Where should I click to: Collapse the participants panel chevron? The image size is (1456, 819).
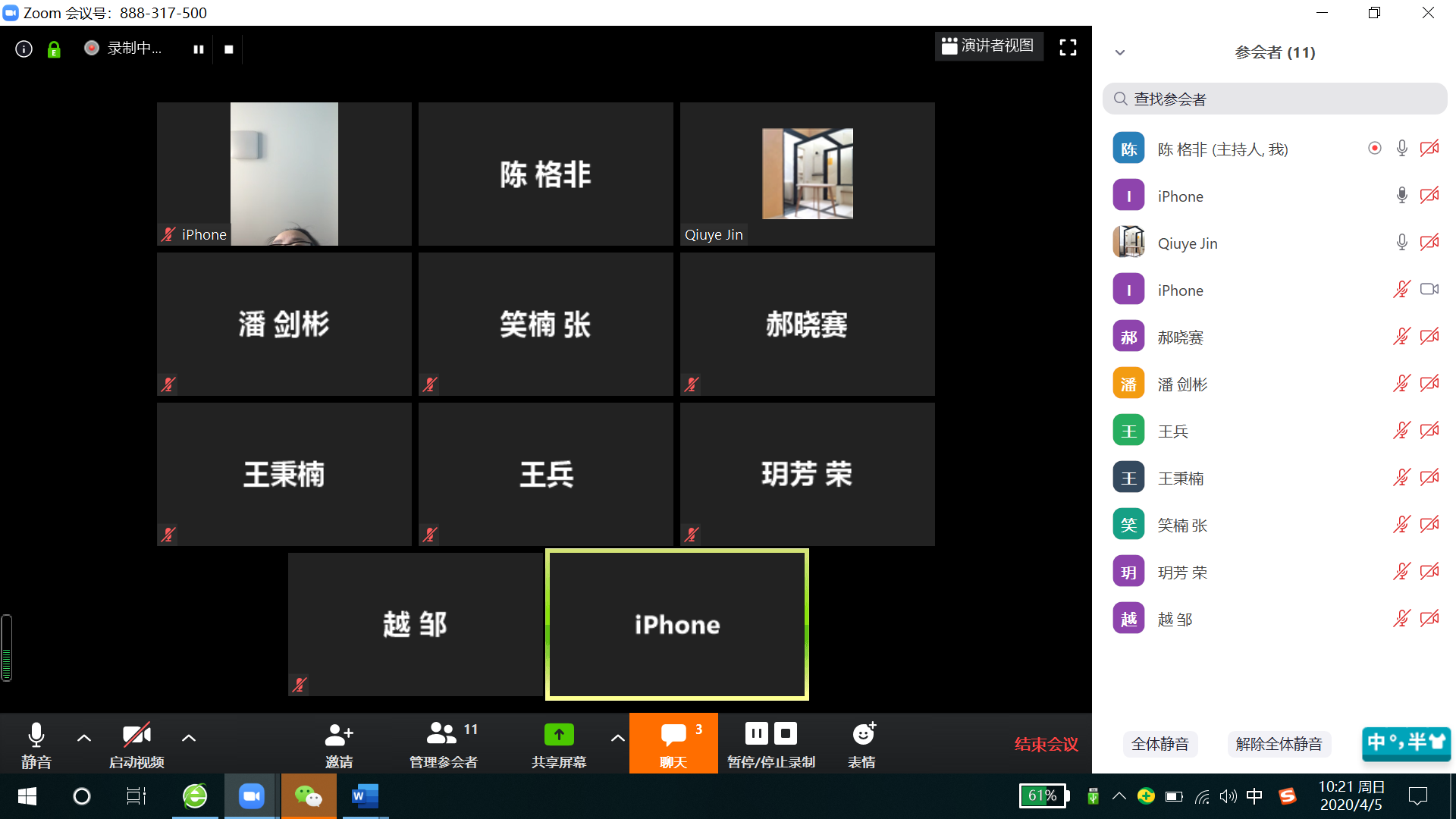pyautogui.click(x=1120, y=52)
